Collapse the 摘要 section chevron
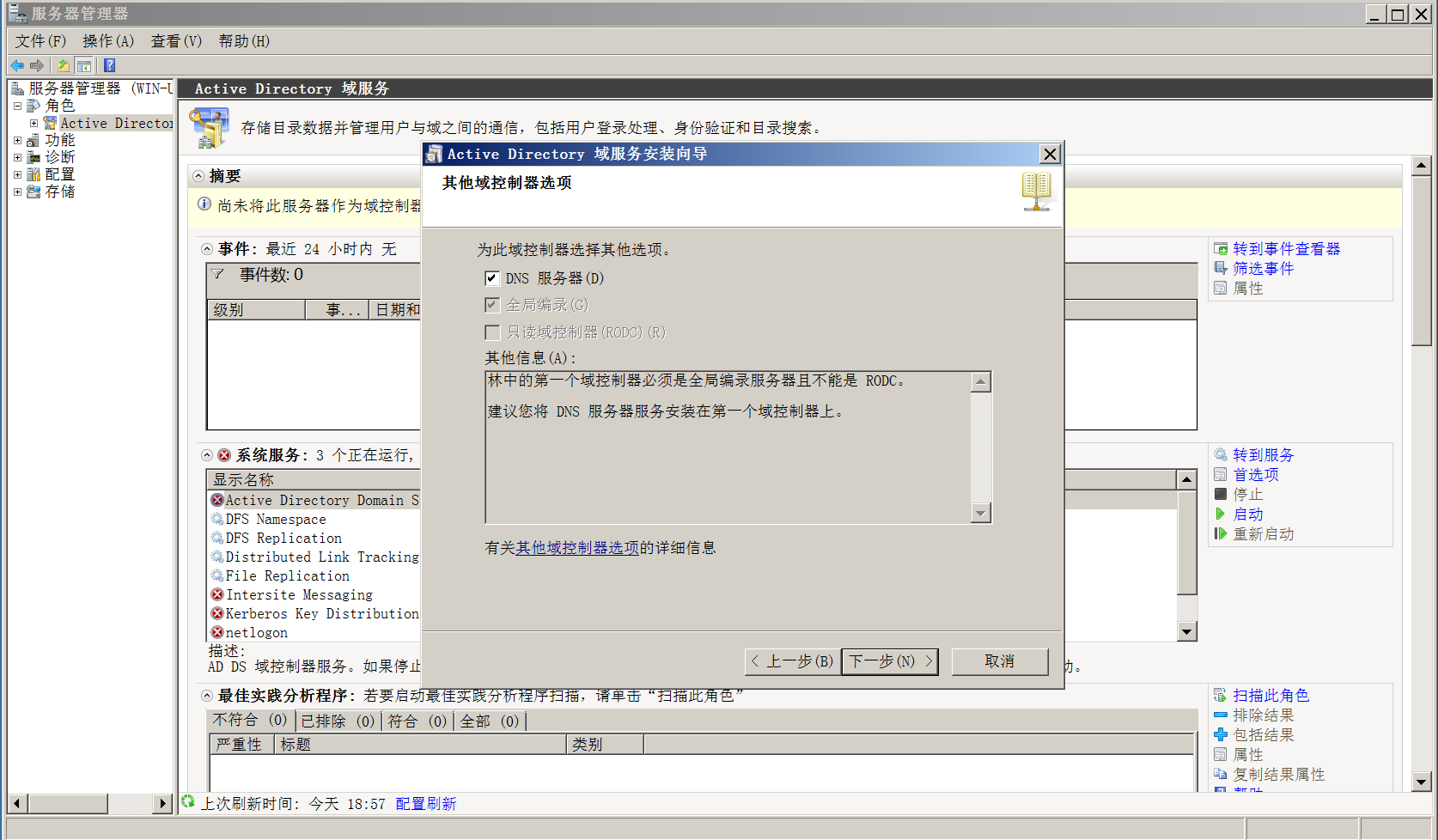Image resolution: width=1438 pixels, height=840 pixels. click(198, 176)
